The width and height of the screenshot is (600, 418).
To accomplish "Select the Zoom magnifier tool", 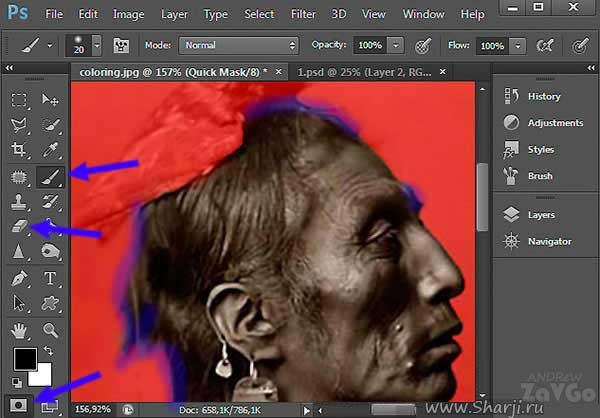I will point(49,329).
